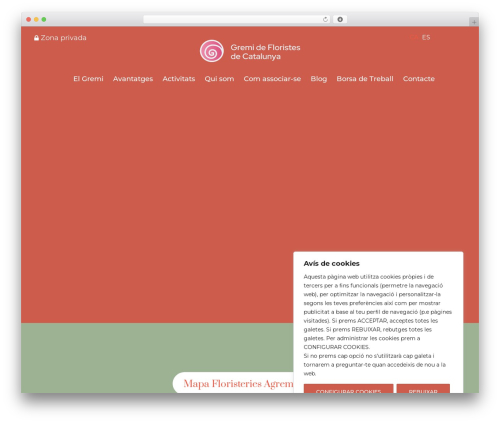
Task: Click the Mapa Floristeries Agremiades button
Action: tap(233, 383)
